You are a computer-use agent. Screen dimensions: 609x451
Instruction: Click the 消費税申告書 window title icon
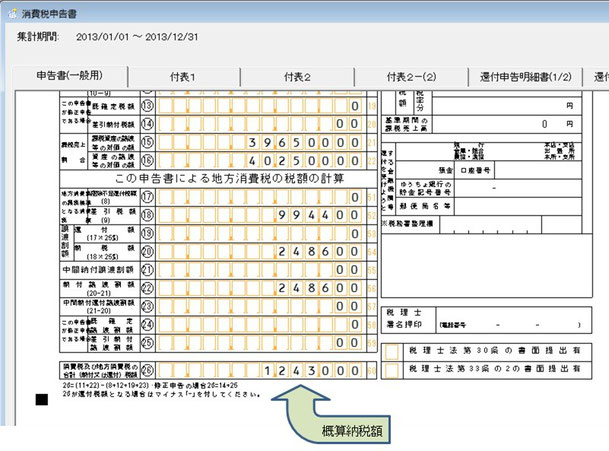pyautogui.click(x=11, y=8)
